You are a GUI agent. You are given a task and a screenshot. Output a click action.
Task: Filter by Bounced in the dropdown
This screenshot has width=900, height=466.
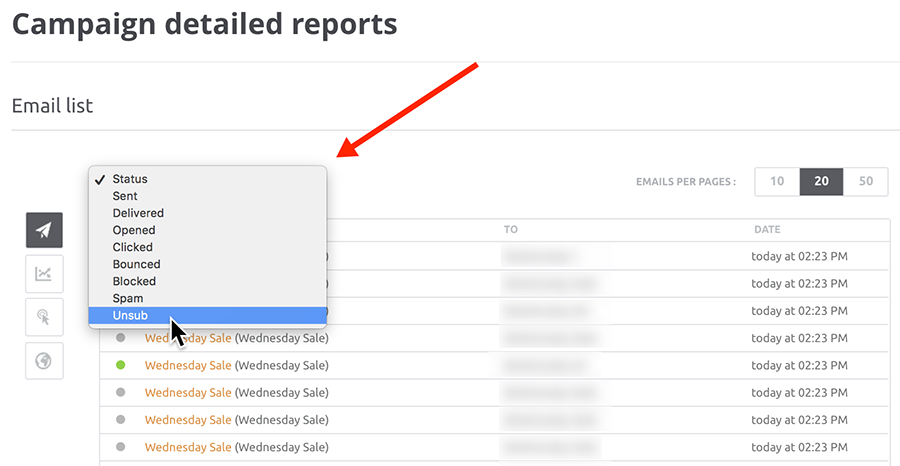(207, 265)
